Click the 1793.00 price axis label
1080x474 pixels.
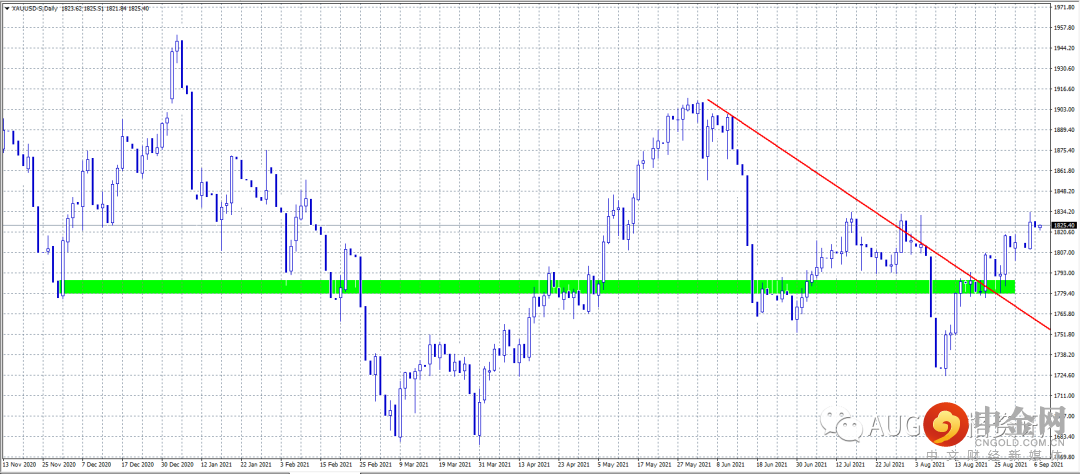[1065, 274]
